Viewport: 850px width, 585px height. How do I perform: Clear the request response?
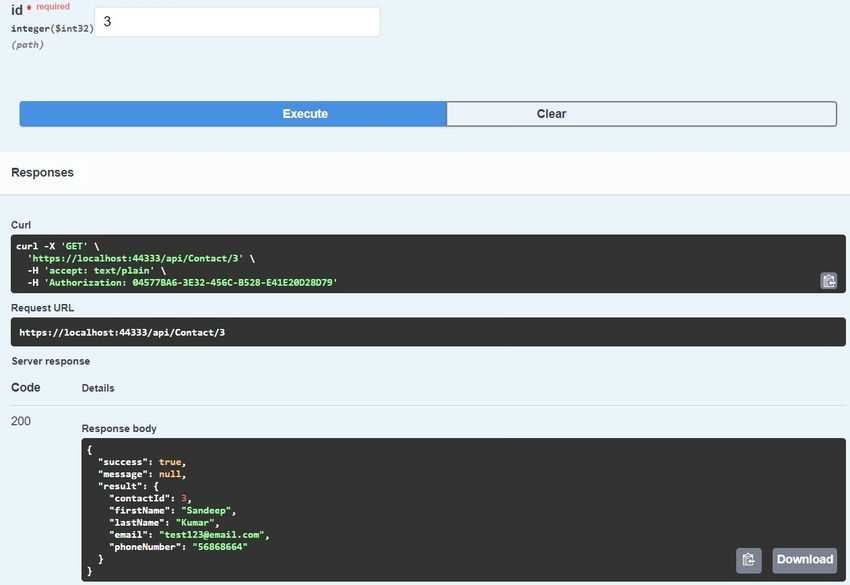(x=551, y=113)
